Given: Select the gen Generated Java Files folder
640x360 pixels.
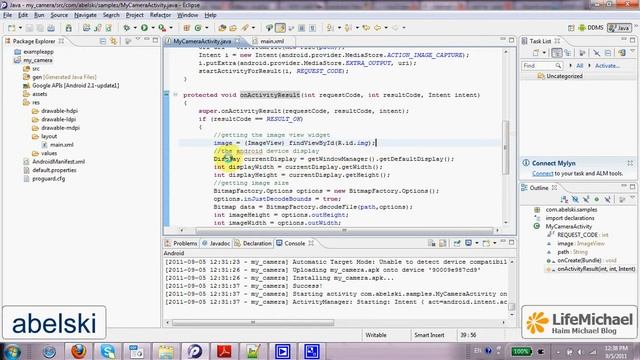Looking at the screenshot, I should click(x=64, y=77).
